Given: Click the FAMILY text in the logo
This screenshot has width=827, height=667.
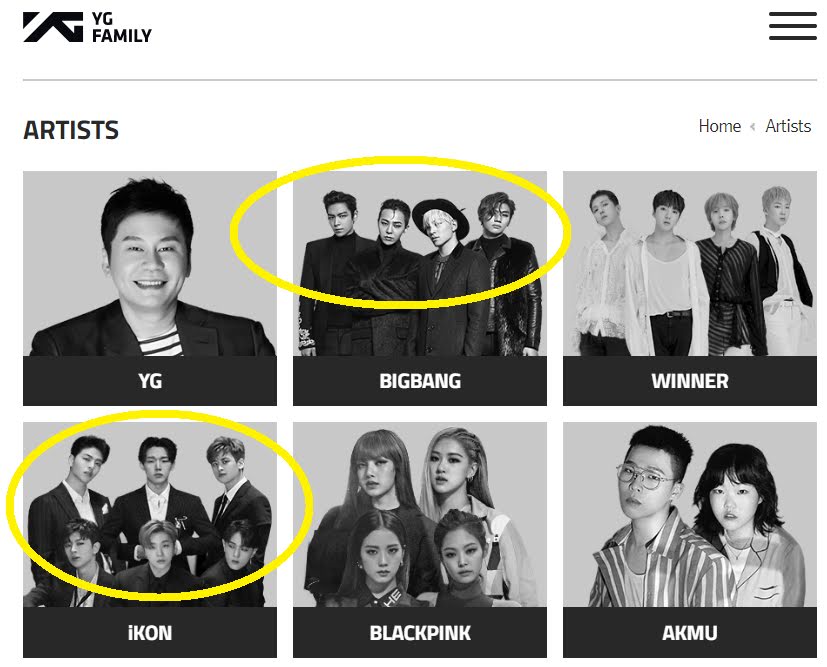Looking at the screenshot, I should [x=122, y=35].
